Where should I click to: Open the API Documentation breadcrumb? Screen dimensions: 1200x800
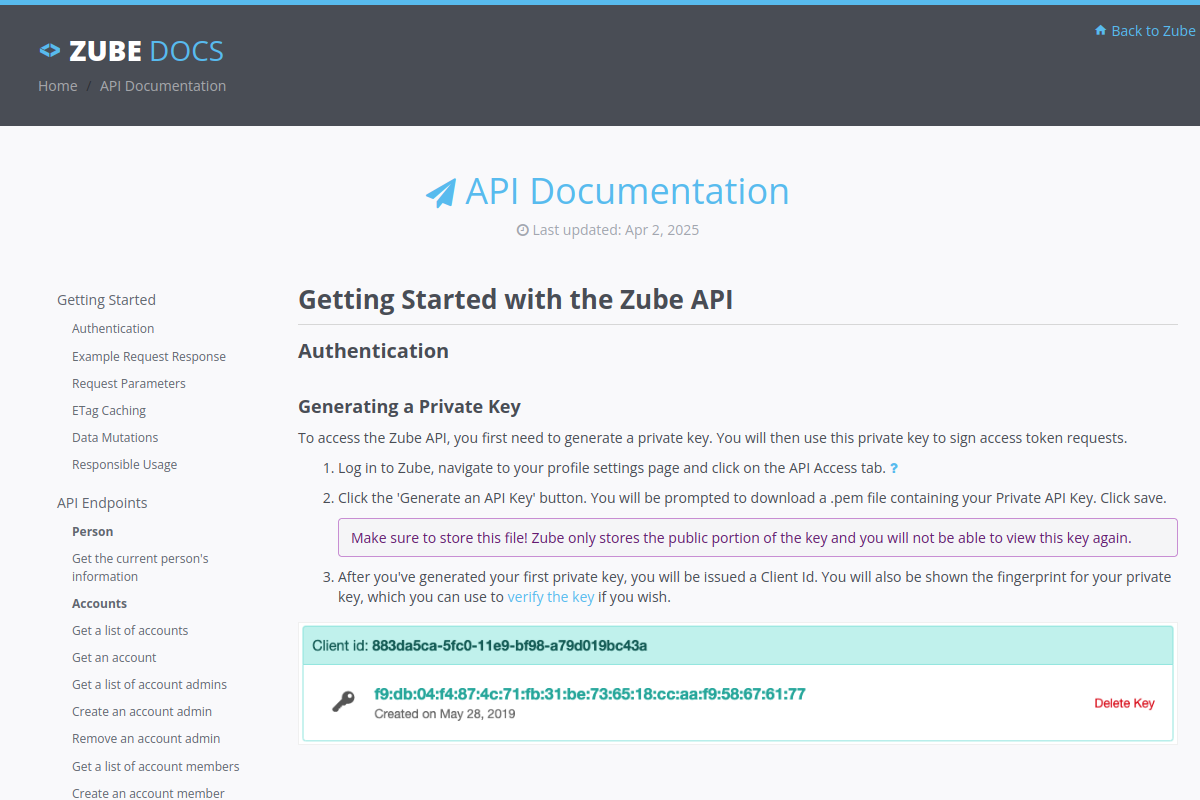point(163,86)
